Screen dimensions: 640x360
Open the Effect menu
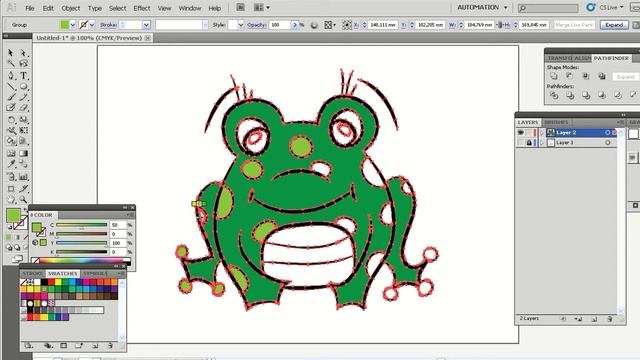142,8
